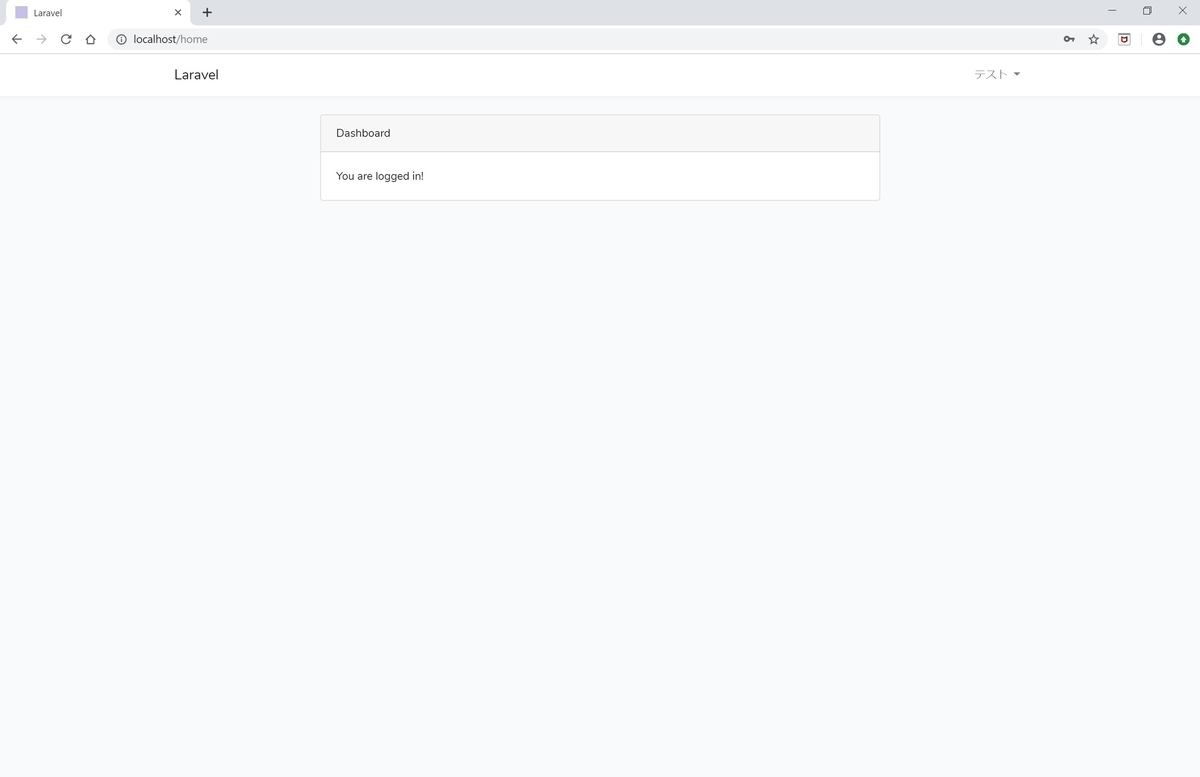
Task: Close the Laravel browser tab
Action: coord(177,12)
